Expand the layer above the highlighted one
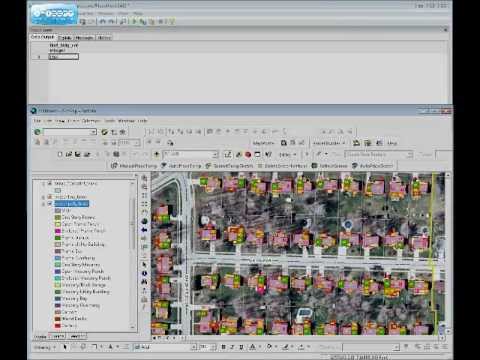The height and width of the screenshot is (360, 480). (x=43, y=197)
